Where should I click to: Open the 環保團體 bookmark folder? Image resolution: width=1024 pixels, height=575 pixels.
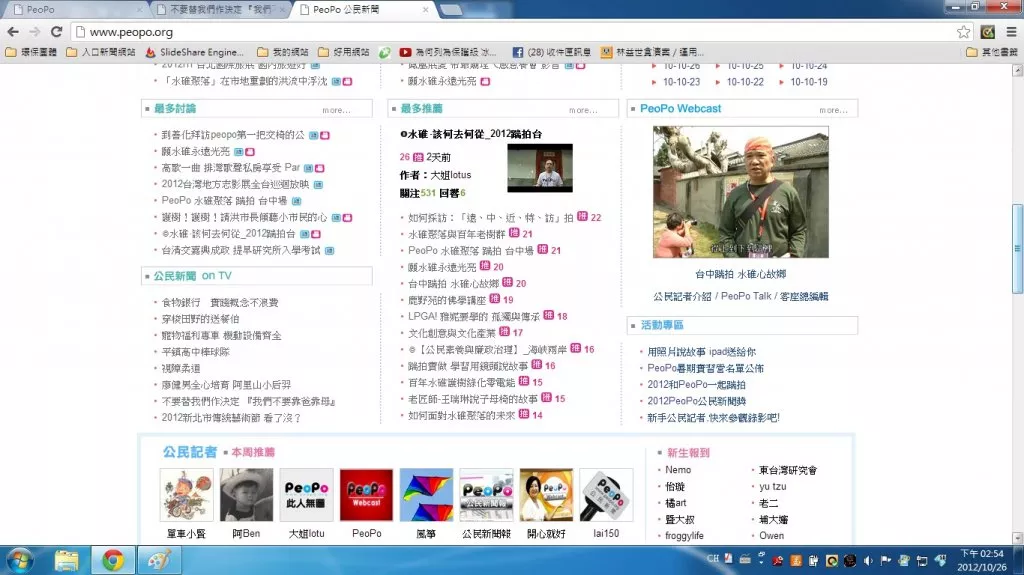click(31, 52)
